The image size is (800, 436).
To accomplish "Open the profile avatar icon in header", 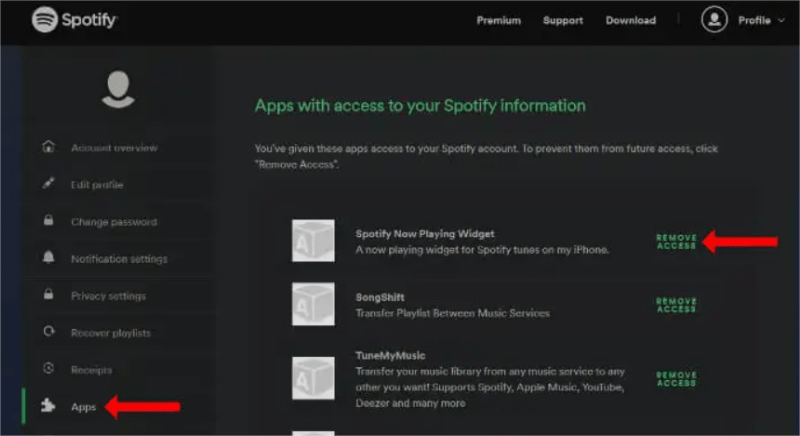I will click(x=714, y=20).
